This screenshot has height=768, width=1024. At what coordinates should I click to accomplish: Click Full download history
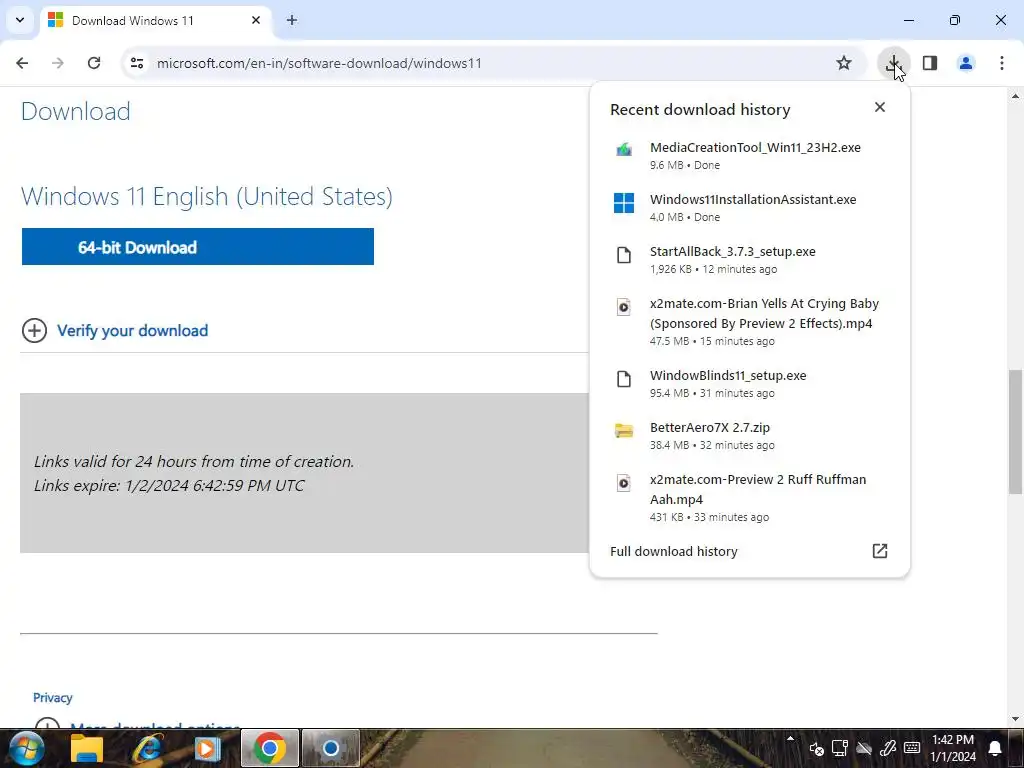[673, 551]
